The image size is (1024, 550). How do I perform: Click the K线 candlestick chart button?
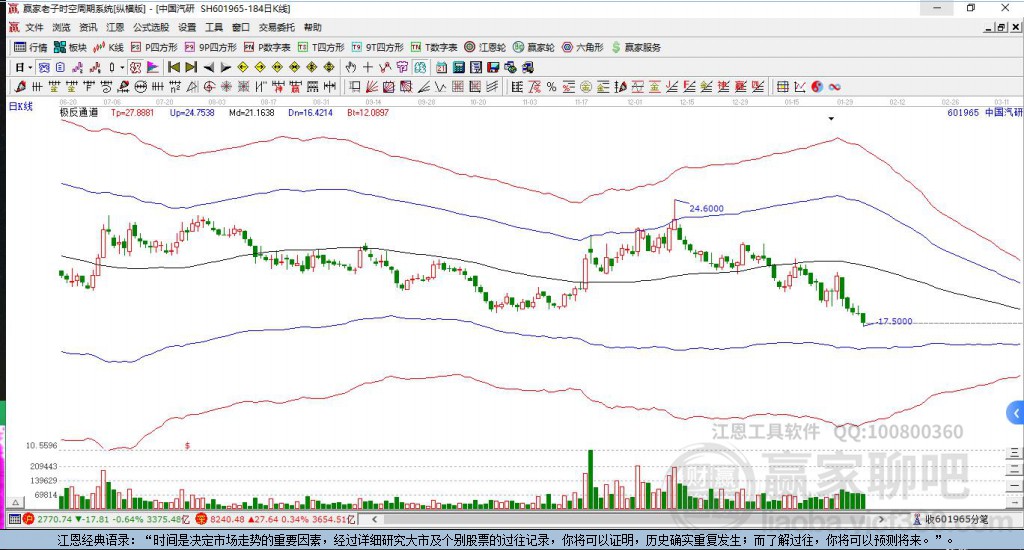(x=109, y=47)
